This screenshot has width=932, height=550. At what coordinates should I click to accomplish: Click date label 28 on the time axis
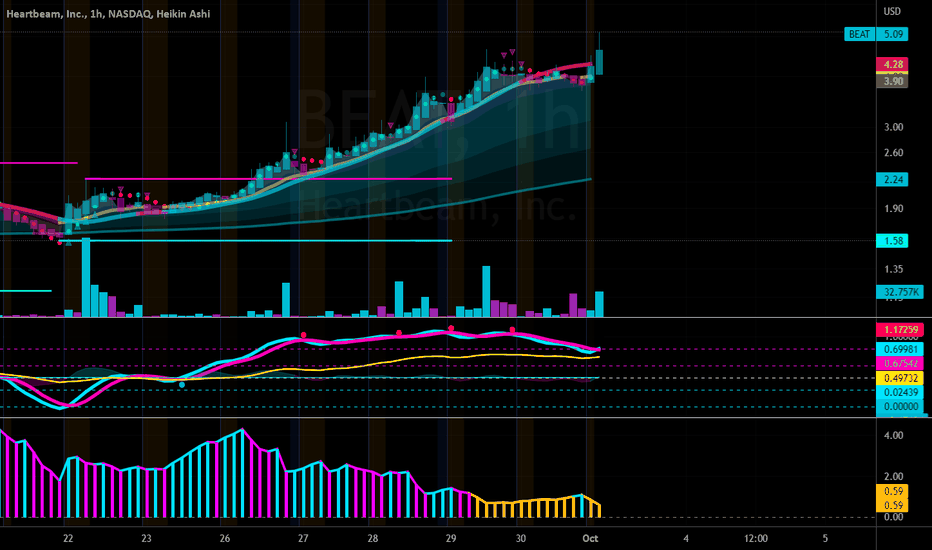coord(373,538)
